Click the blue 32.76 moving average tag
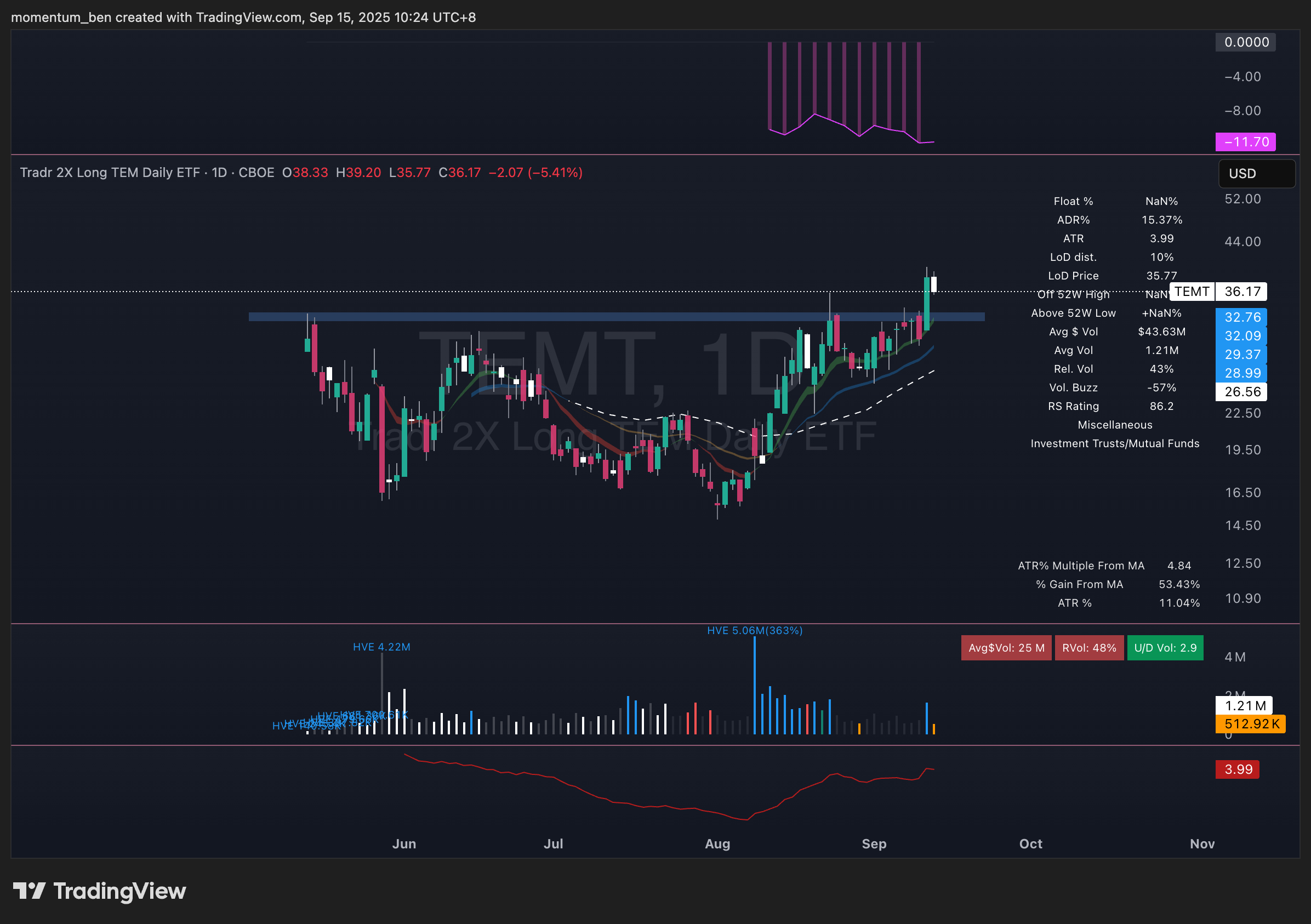 click(1241, 317)
